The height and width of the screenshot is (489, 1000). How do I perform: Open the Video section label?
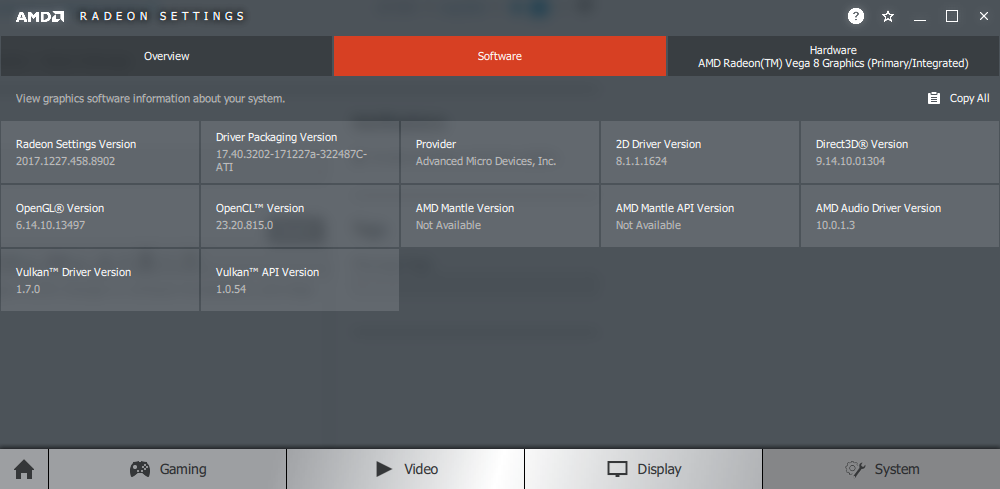[421, 469]
